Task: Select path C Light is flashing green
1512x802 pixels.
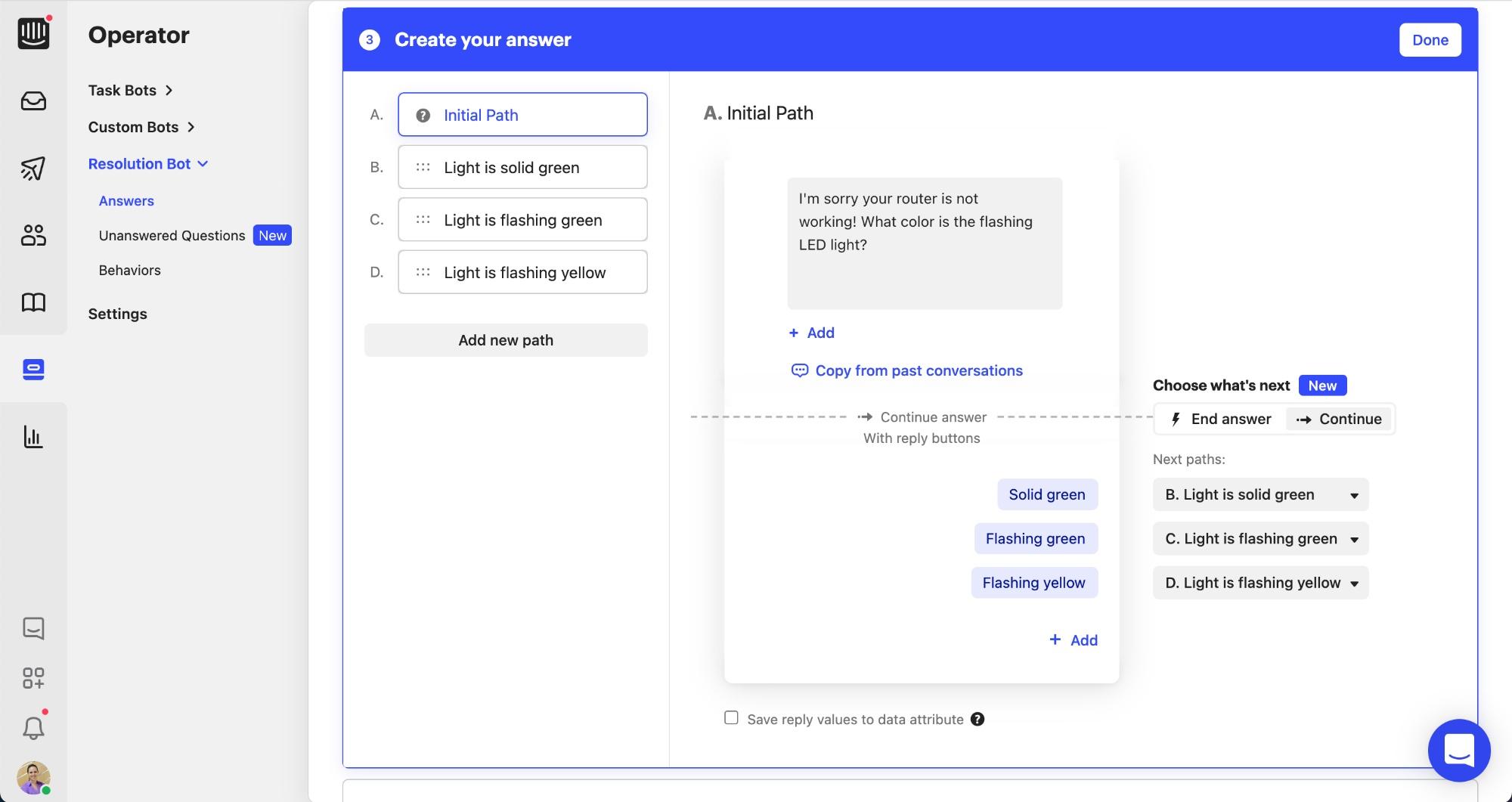Action: [522, 219]
